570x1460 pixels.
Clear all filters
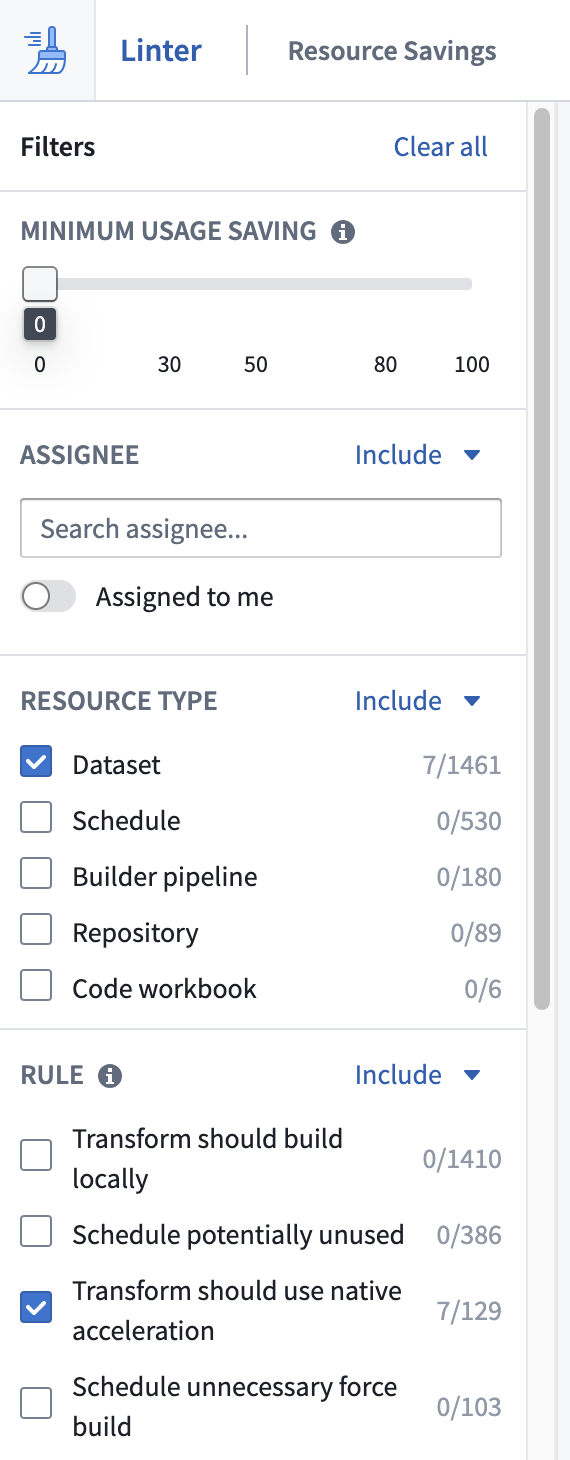(441, 147)
